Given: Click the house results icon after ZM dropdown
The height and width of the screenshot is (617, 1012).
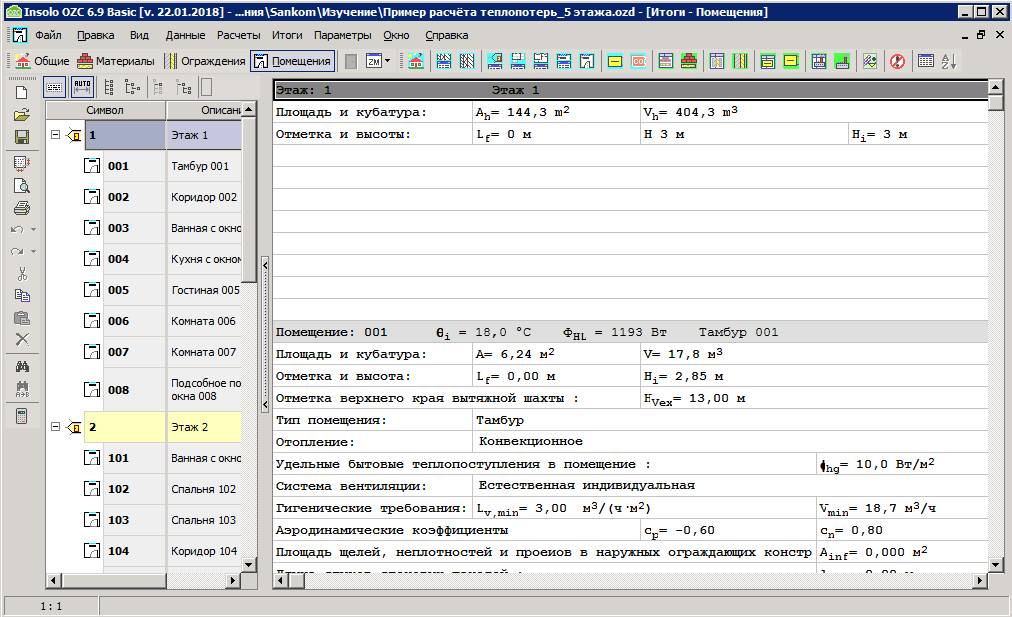Looking at the screenshot, I should click(416, 61).
